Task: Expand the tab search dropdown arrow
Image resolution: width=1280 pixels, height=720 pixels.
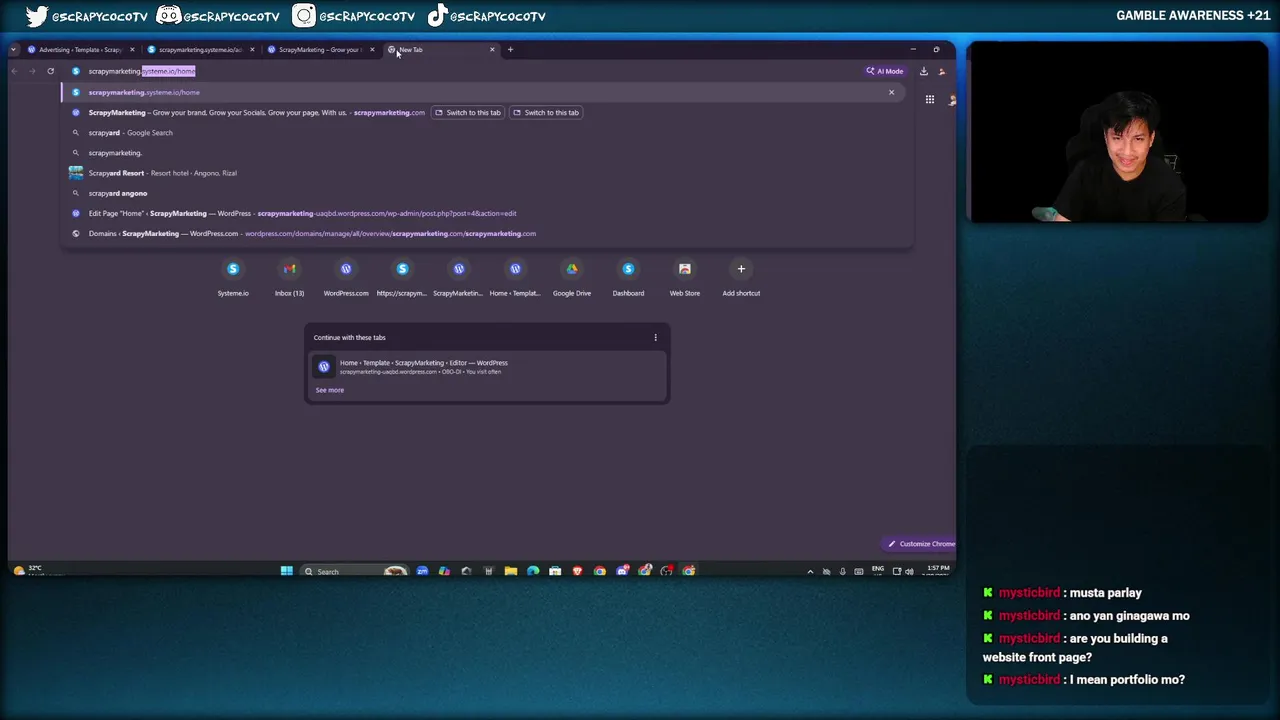Action: coord(13,49)
